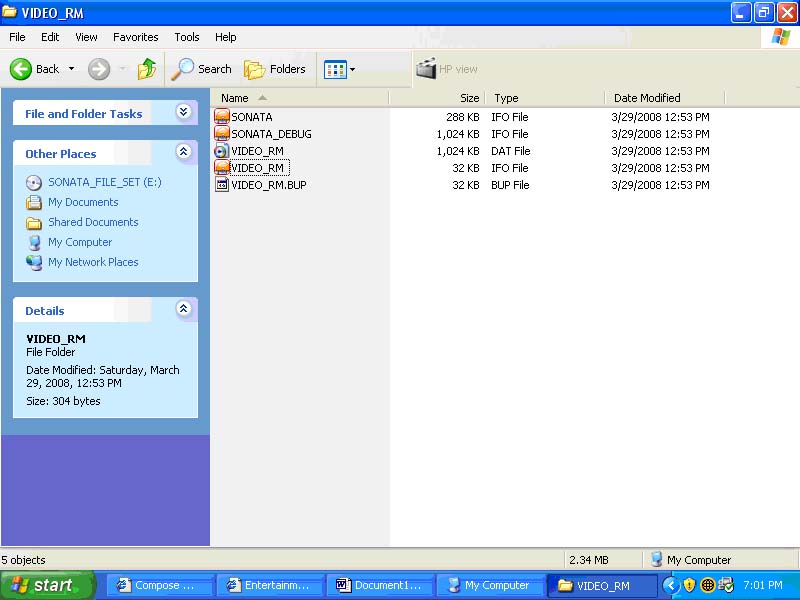The image size is (800, 600).
Task: Click the DAT File type cell
Action: click(x=511, y=151)
